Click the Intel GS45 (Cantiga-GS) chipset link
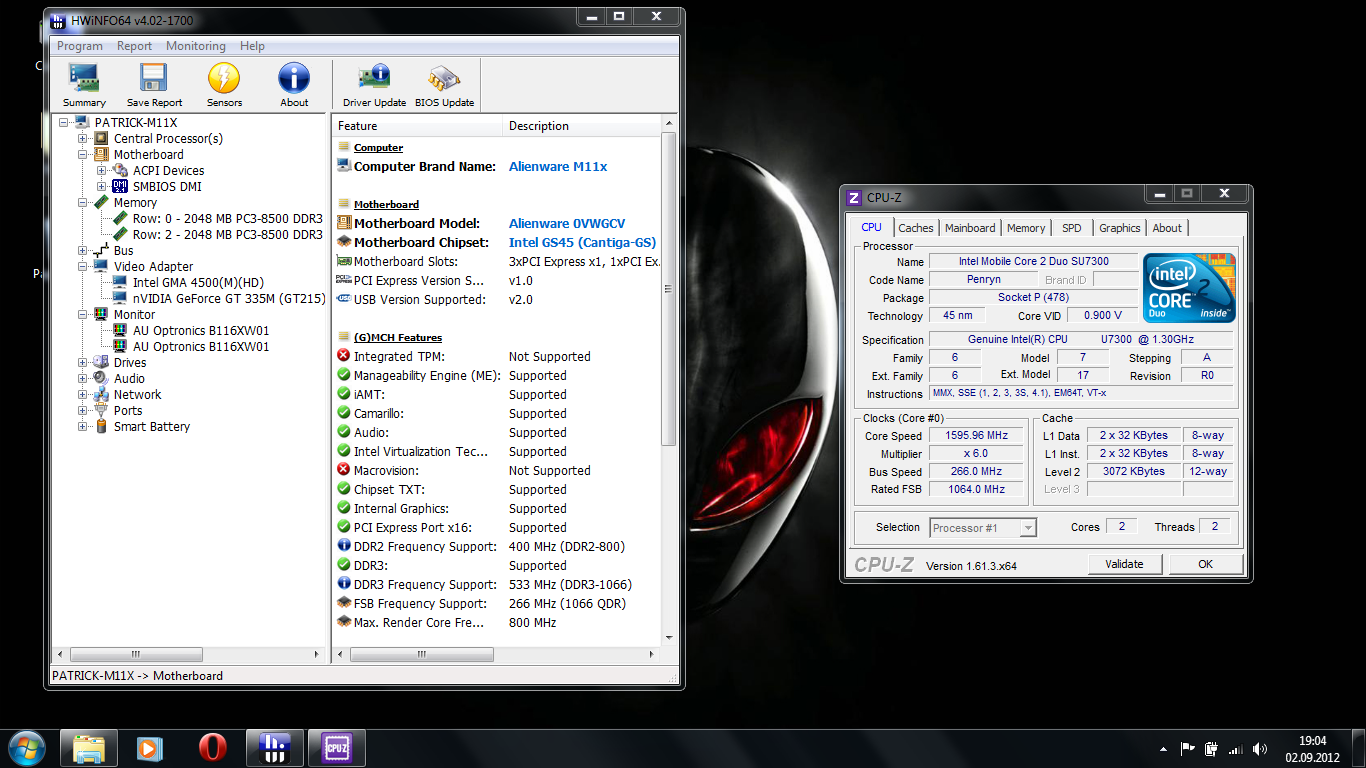 tap(582, 243)
